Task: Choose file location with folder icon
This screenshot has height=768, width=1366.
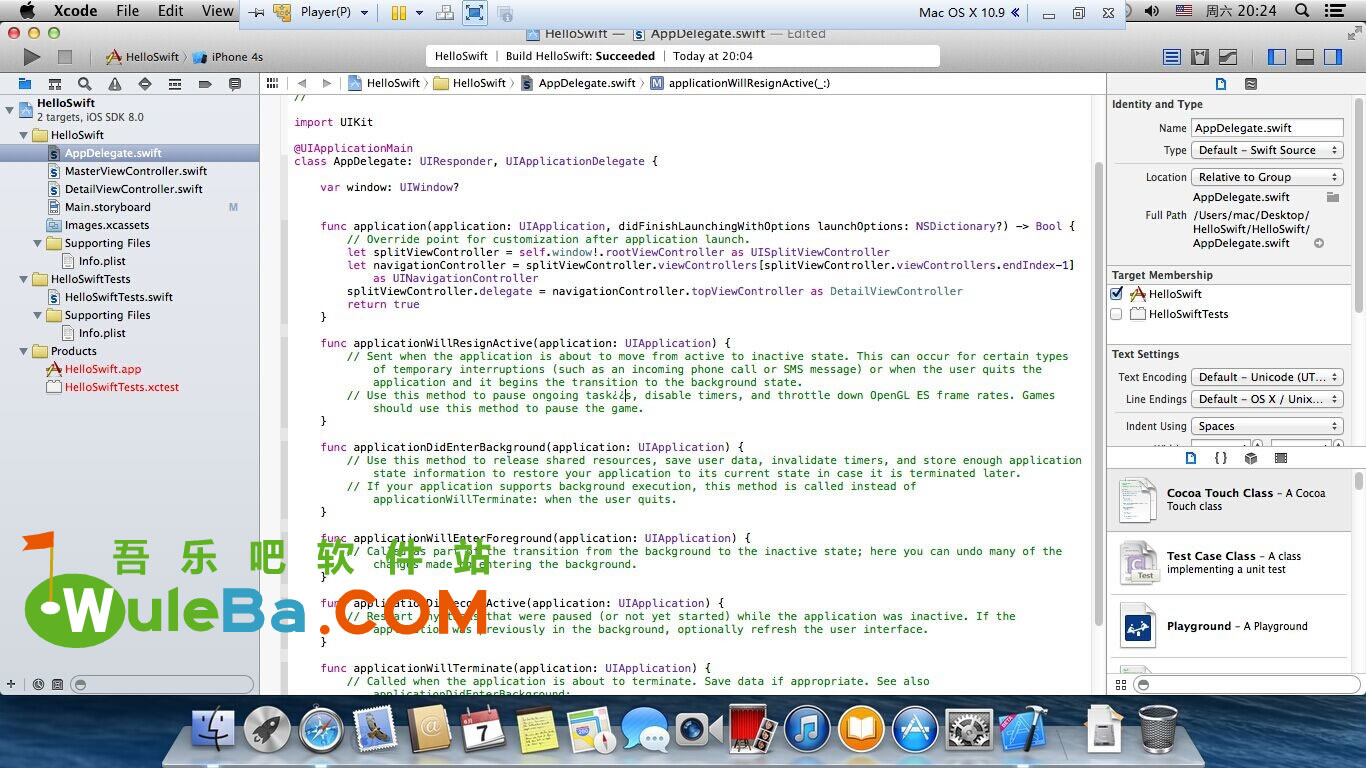Action: click(1332, 197)
